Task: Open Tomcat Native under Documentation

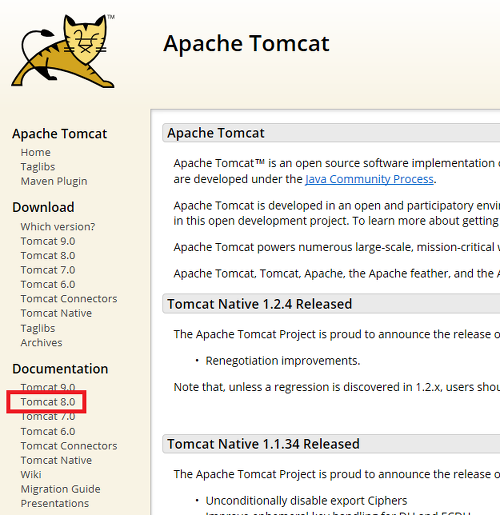Action: point(56,460)
